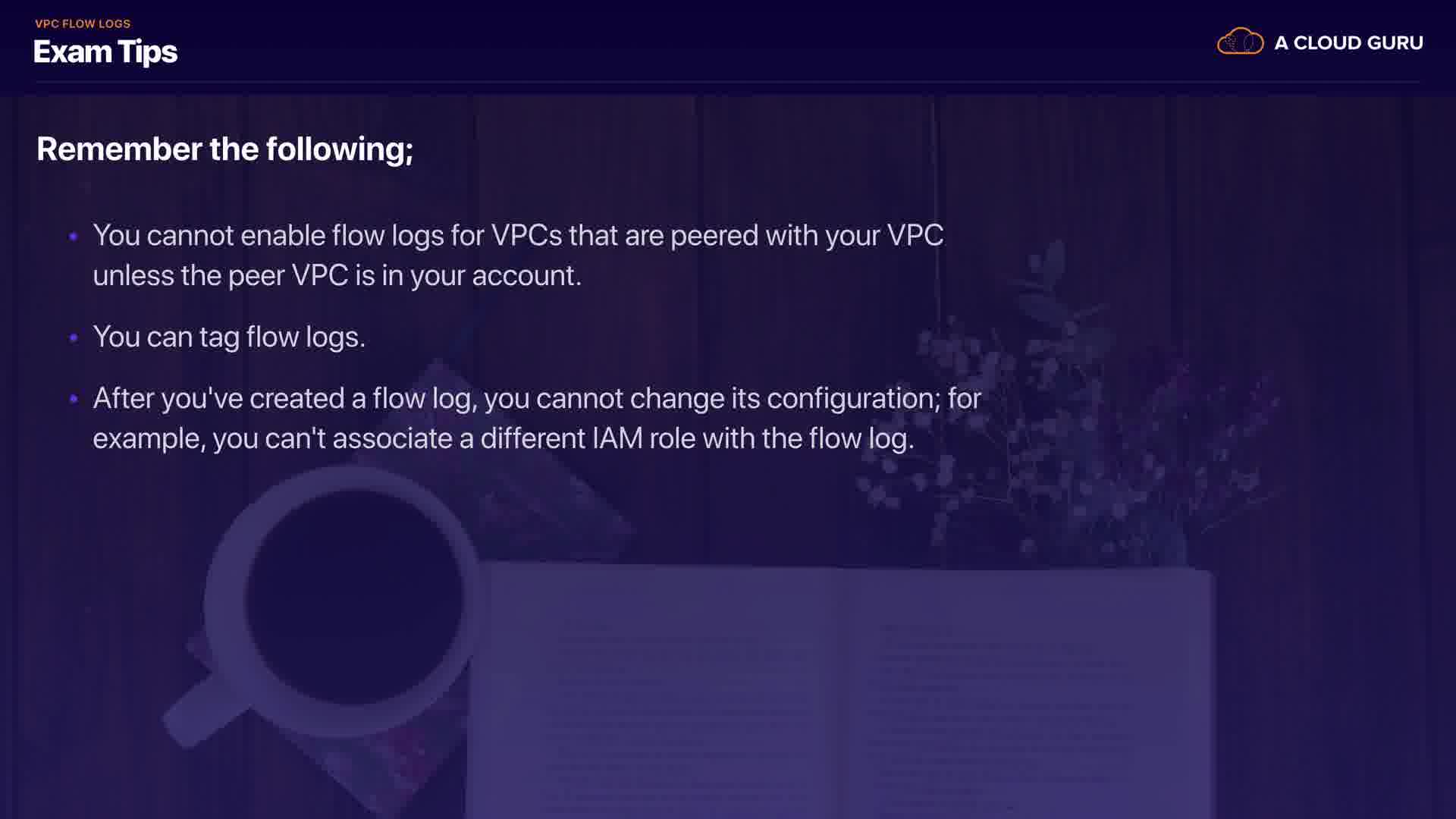1456x819 pixels.
Task: Click the bullet dot beside After you've created
Action: click(74, 399)
